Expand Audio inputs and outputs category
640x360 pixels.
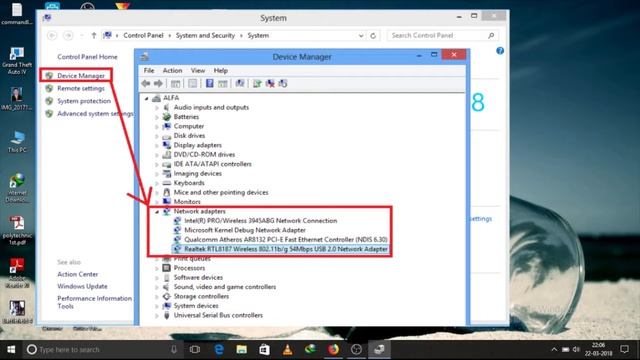[157, 108]
